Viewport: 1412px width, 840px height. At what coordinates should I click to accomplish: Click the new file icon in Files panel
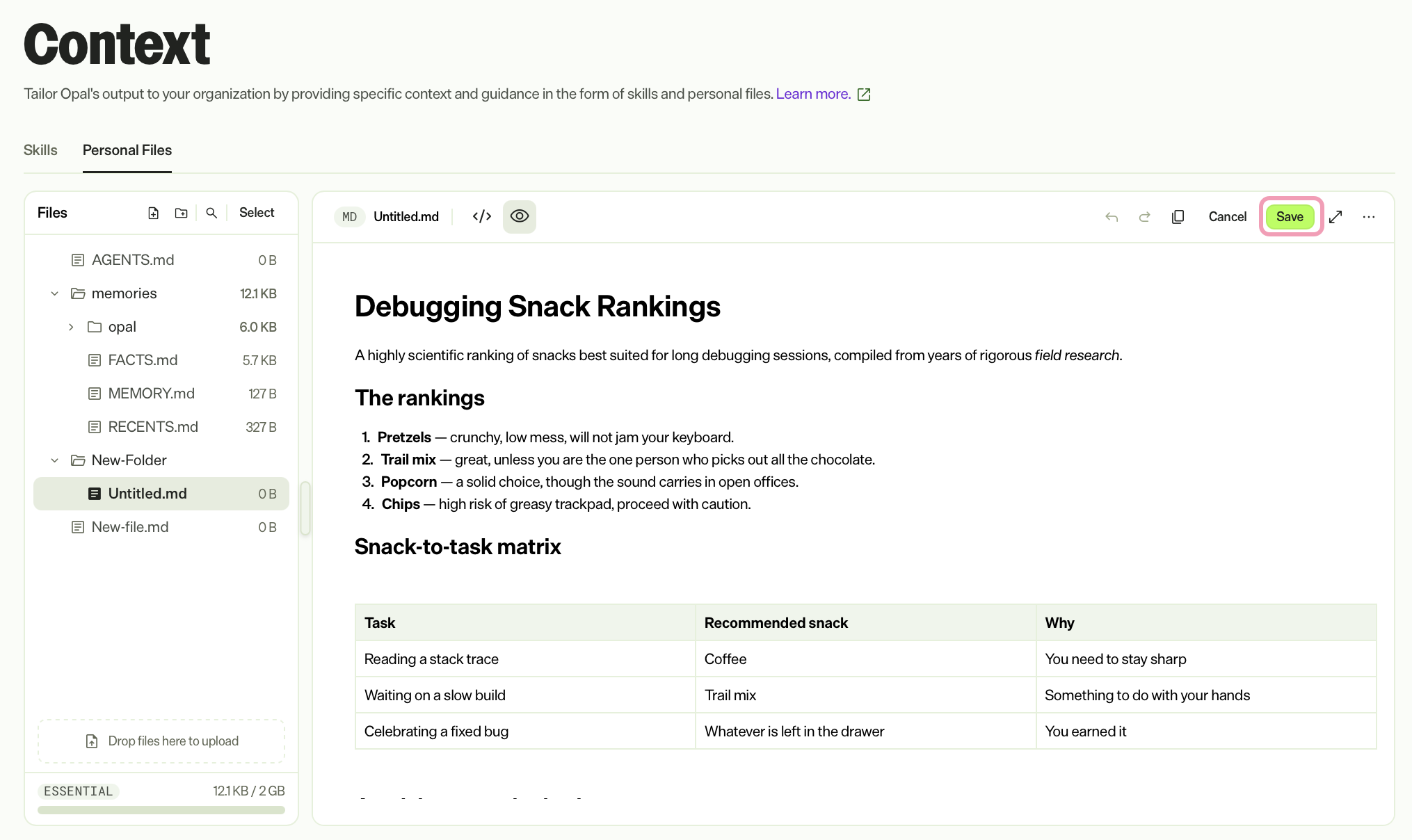154,213
